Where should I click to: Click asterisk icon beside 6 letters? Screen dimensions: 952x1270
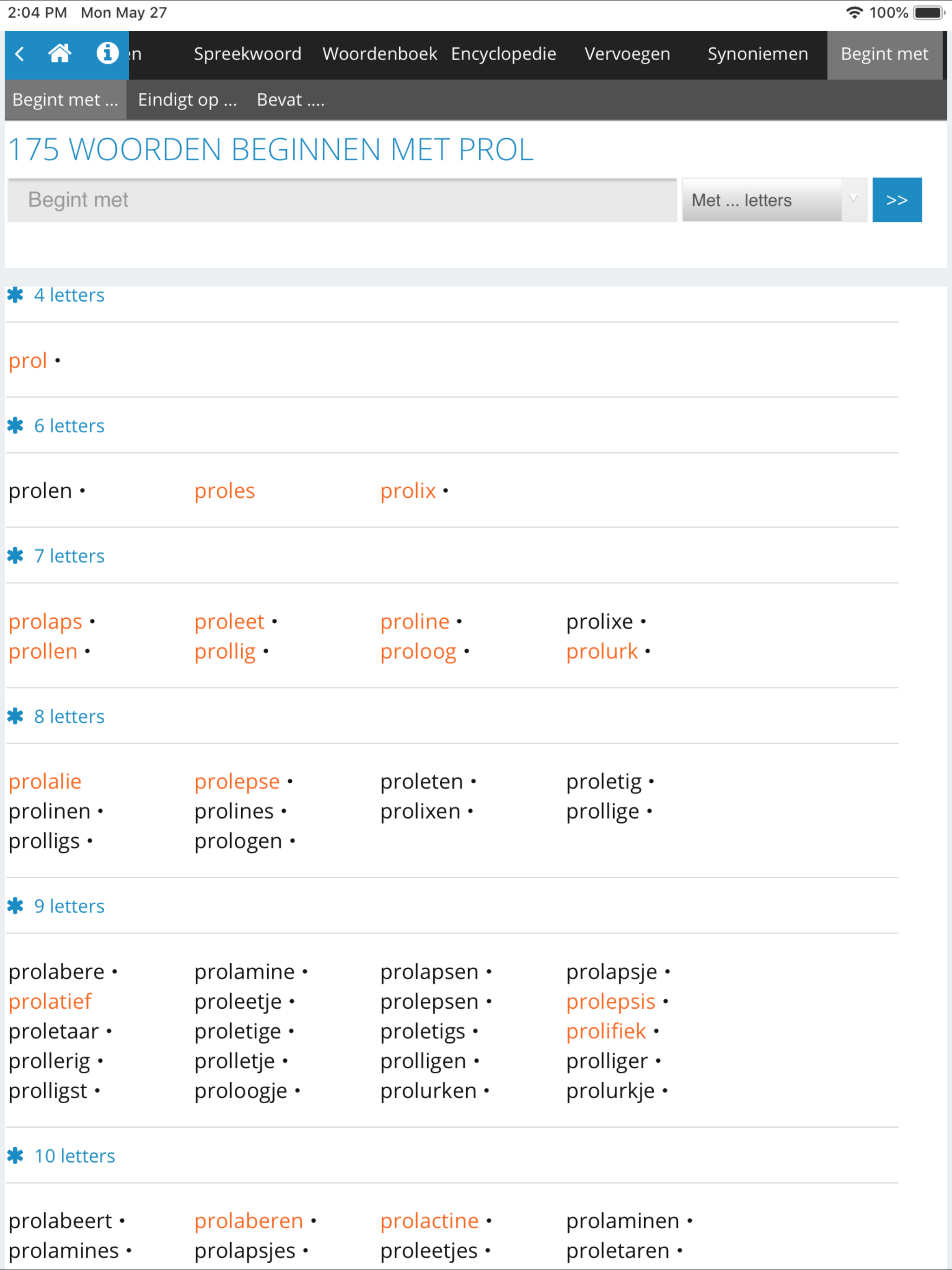pyautogui.click(x=15, y=425)
